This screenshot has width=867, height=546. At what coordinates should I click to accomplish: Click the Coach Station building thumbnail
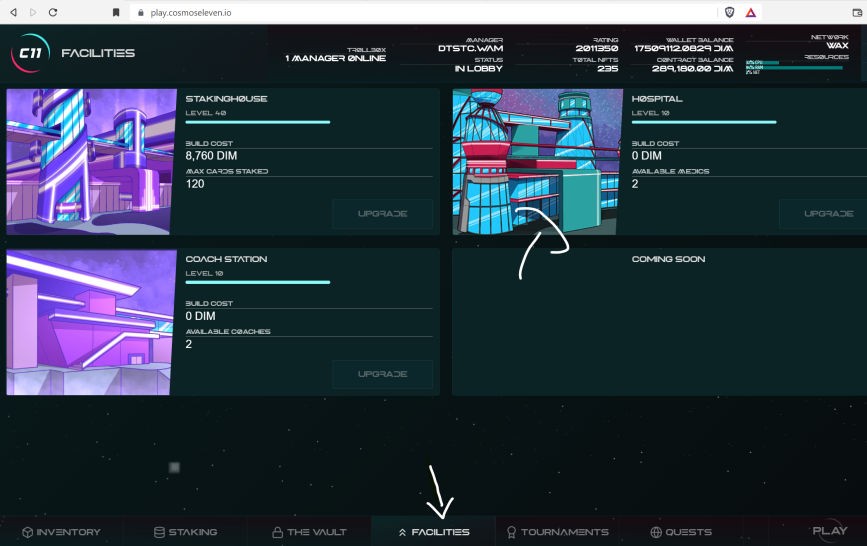click(91, 322)
